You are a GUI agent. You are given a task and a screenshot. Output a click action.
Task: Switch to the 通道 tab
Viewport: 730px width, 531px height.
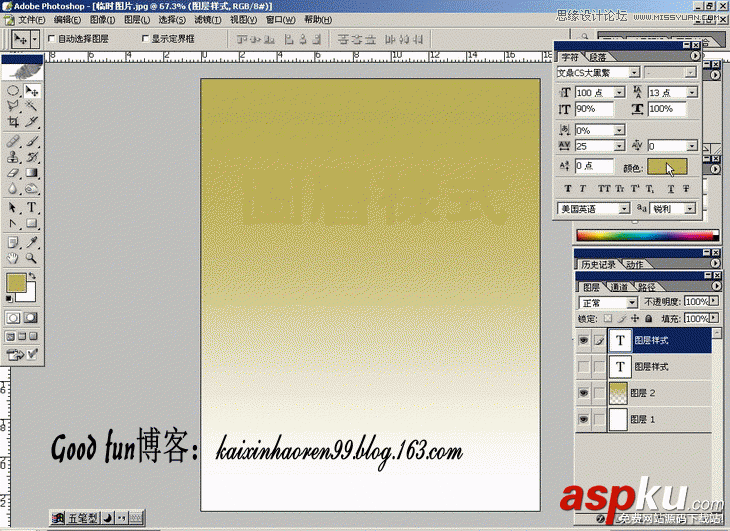point(619,287)
